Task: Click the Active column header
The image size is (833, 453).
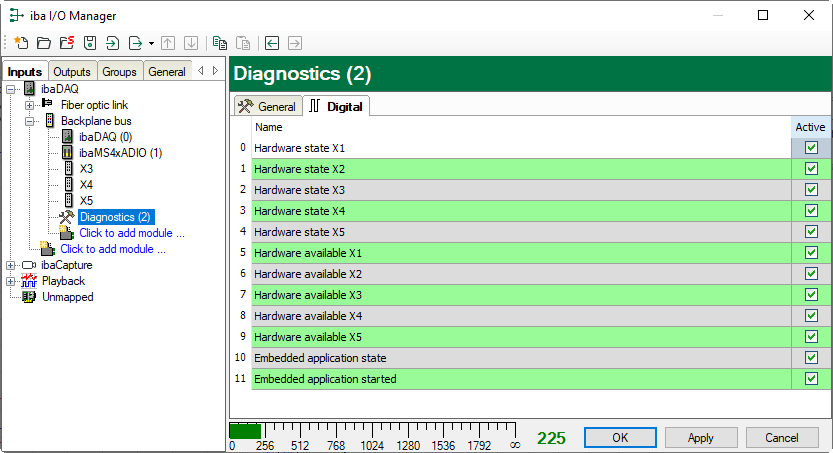Action: (810, 127)
